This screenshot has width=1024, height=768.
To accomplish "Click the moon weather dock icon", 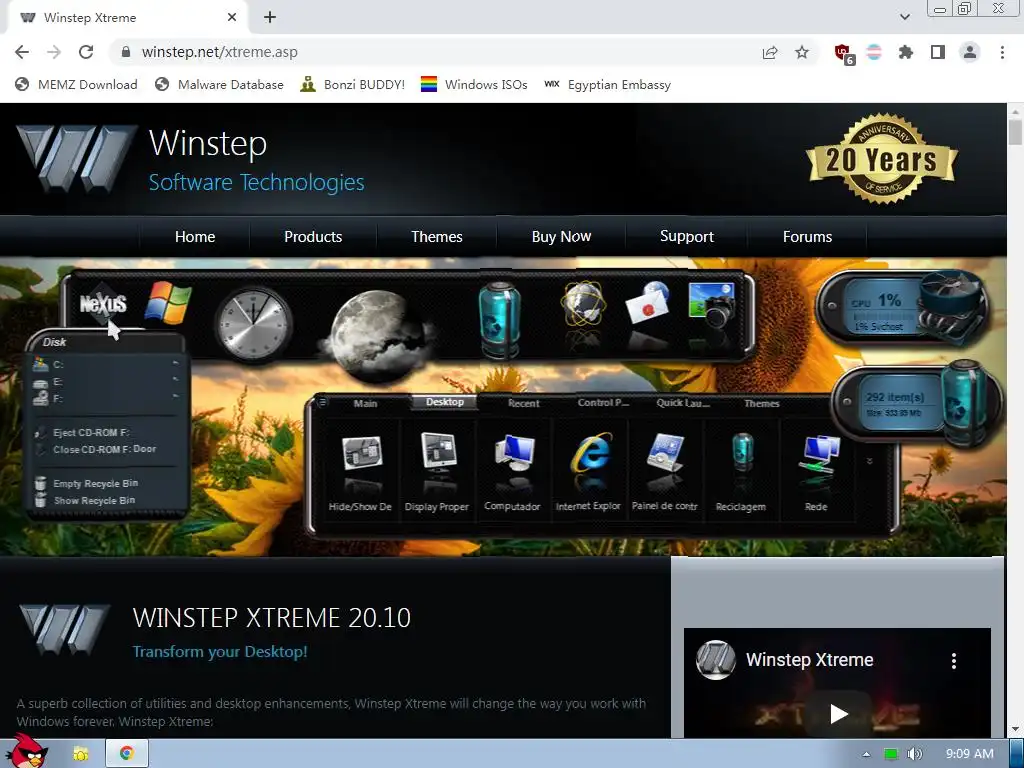I will click(x=377, y=334).
